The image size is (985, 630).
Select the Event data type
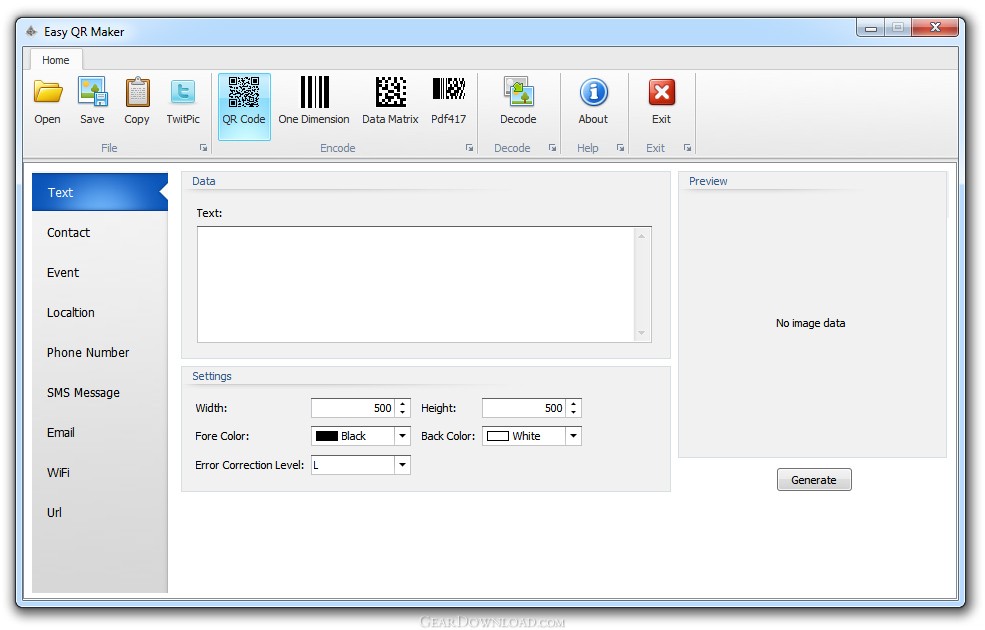(100, 273)
